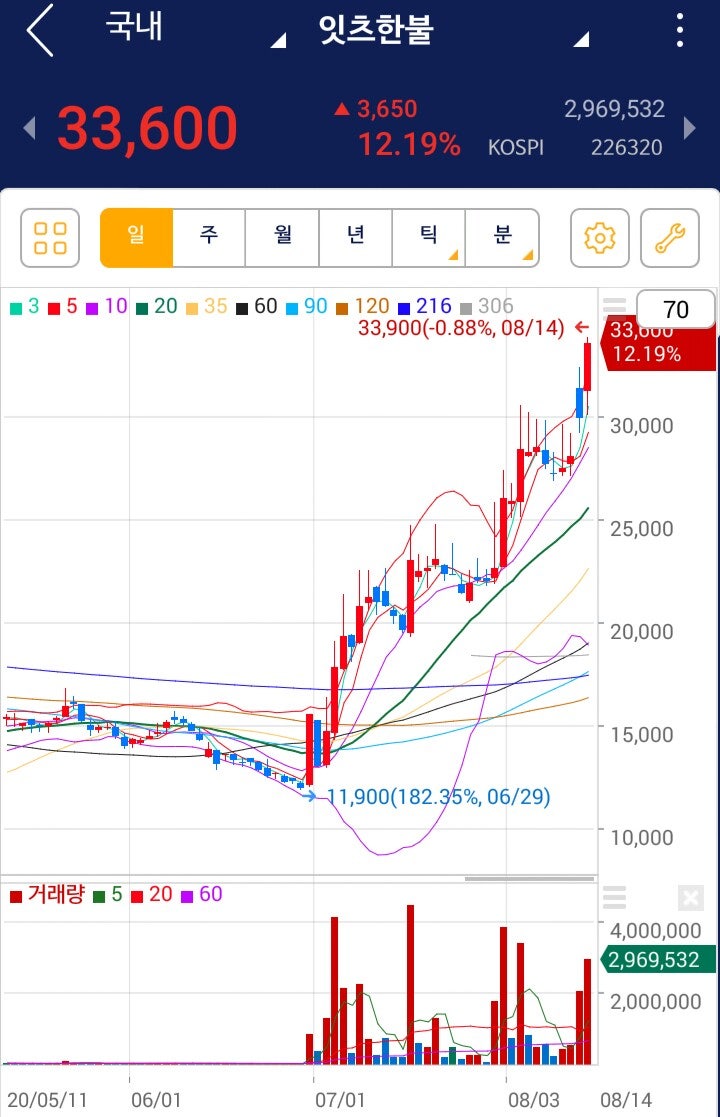The width and height of the screenshot is (720, 1117).
Task: Toggle the 10-day moving average legend
Action: click(x=107, y=307)
